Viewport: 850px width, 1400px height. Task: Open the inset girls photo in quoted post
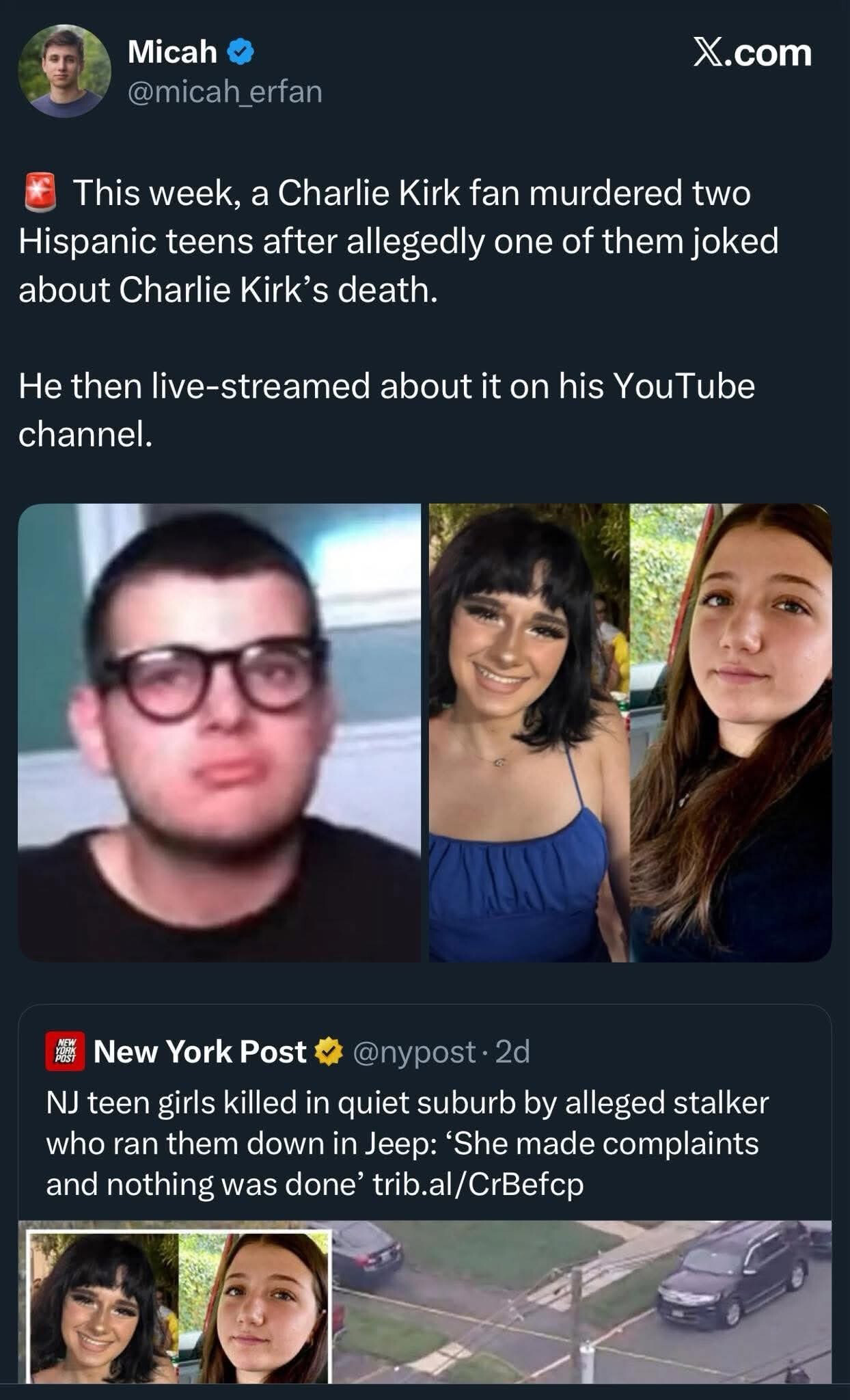pos(178,1306)
